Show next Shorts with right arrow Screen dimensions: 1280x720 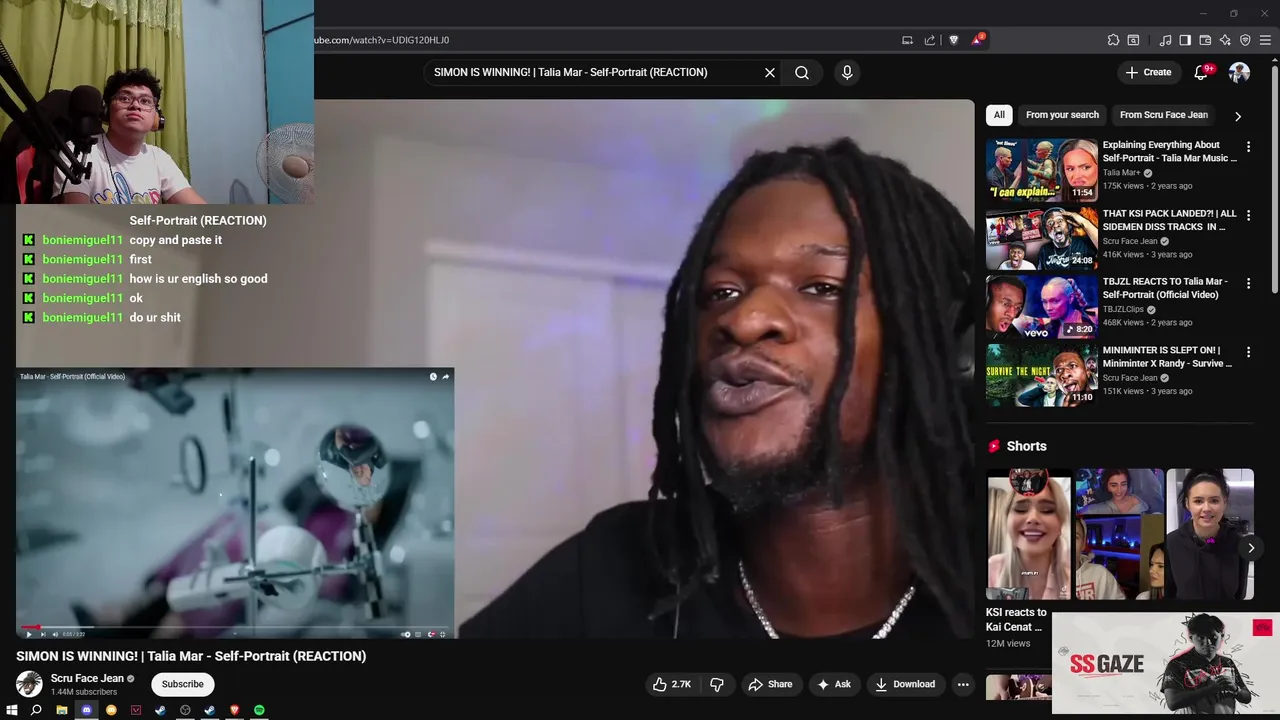[x=1250, y=548]
